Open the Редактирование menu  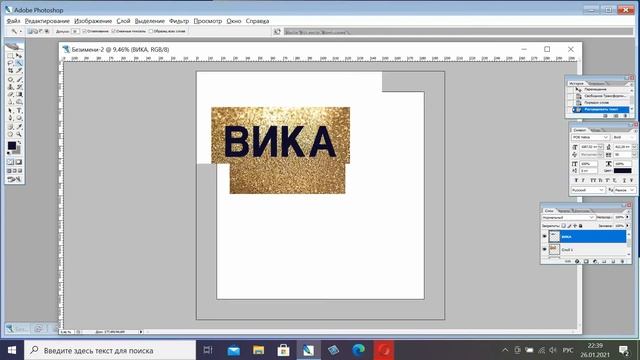(x=47, y=21)
